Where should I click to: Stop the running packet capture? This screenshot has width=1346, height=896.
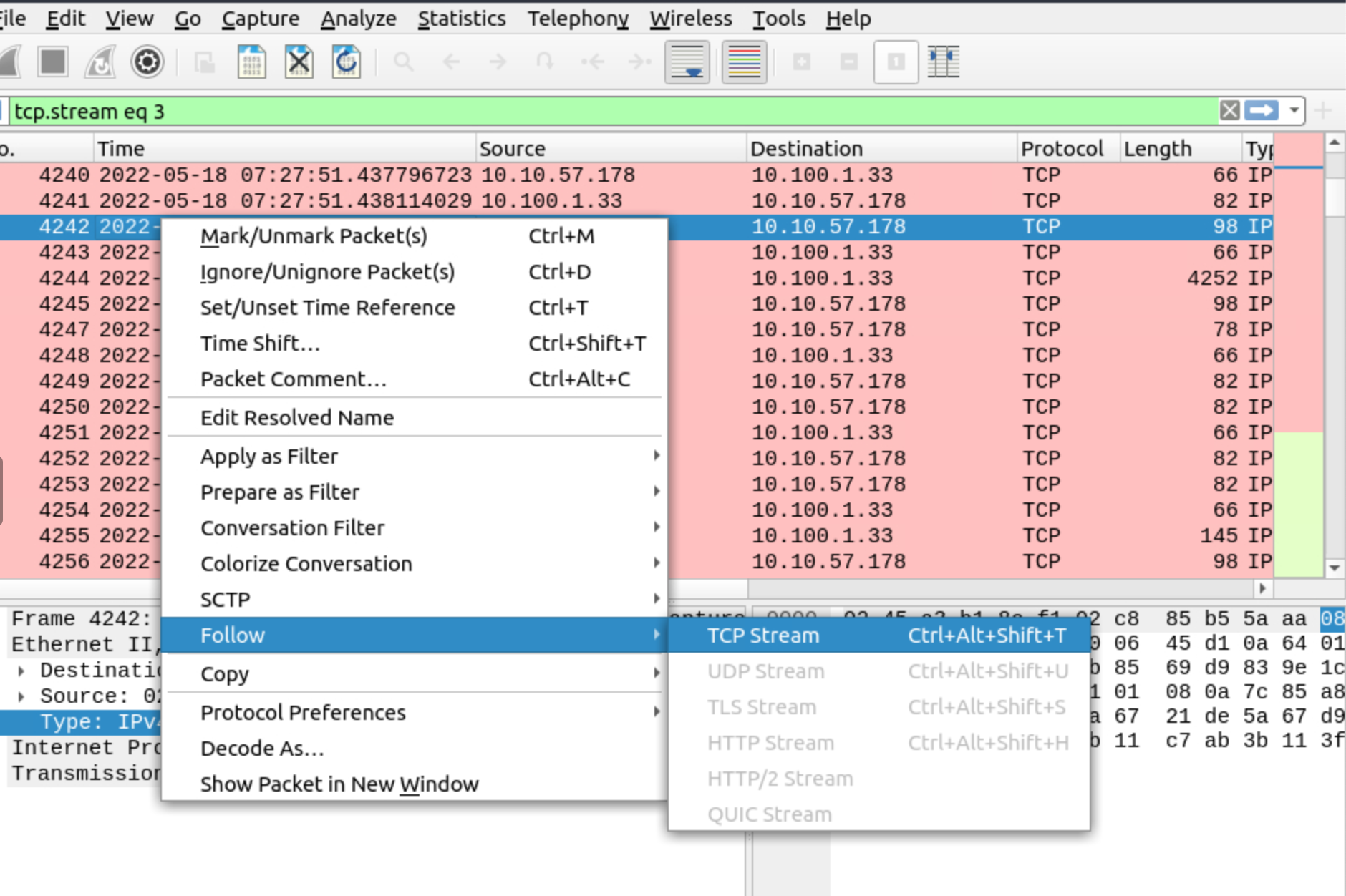(x=53, y=62)
